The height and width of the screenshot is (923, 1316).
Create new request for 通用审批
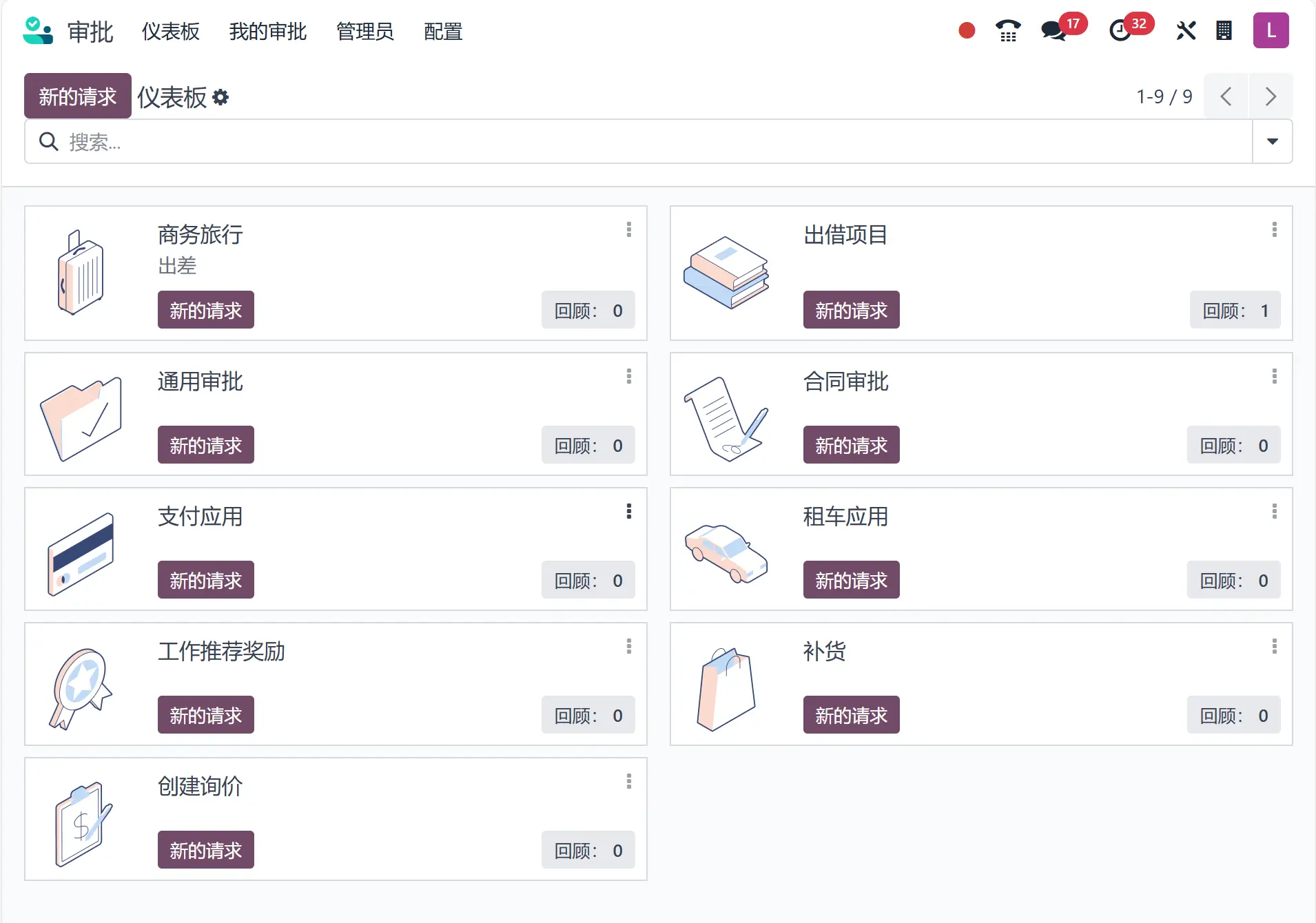pyautogui.click(x=206, y=445)
